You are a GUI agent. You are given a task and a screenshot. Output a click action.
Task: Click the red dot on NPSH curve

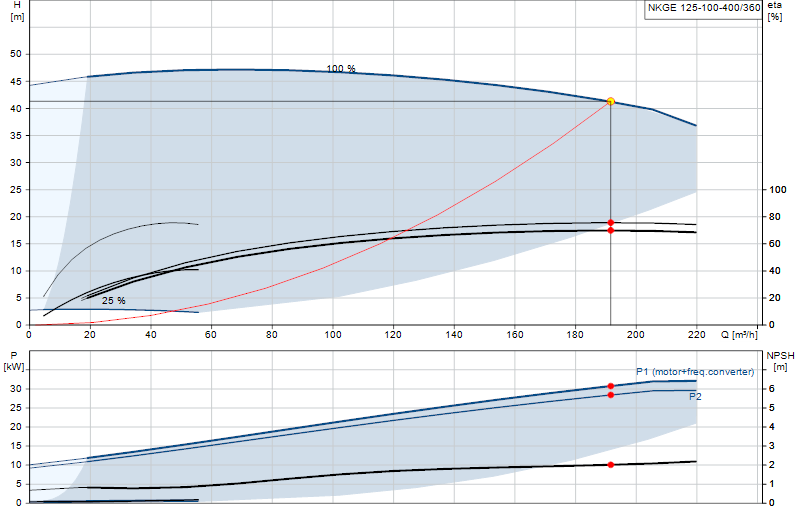tap(611, 465)
